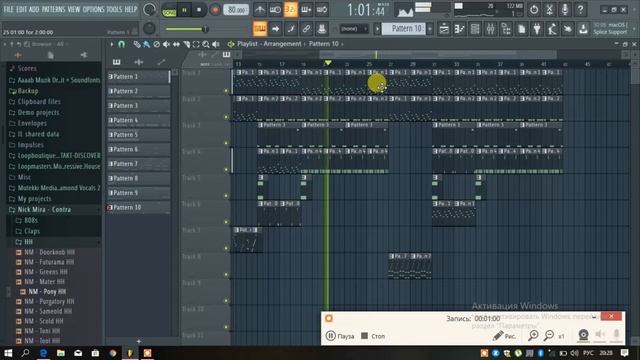Open the VIEW menu
This screenshot has height=360, width=640.
click(x=73, y=9)
